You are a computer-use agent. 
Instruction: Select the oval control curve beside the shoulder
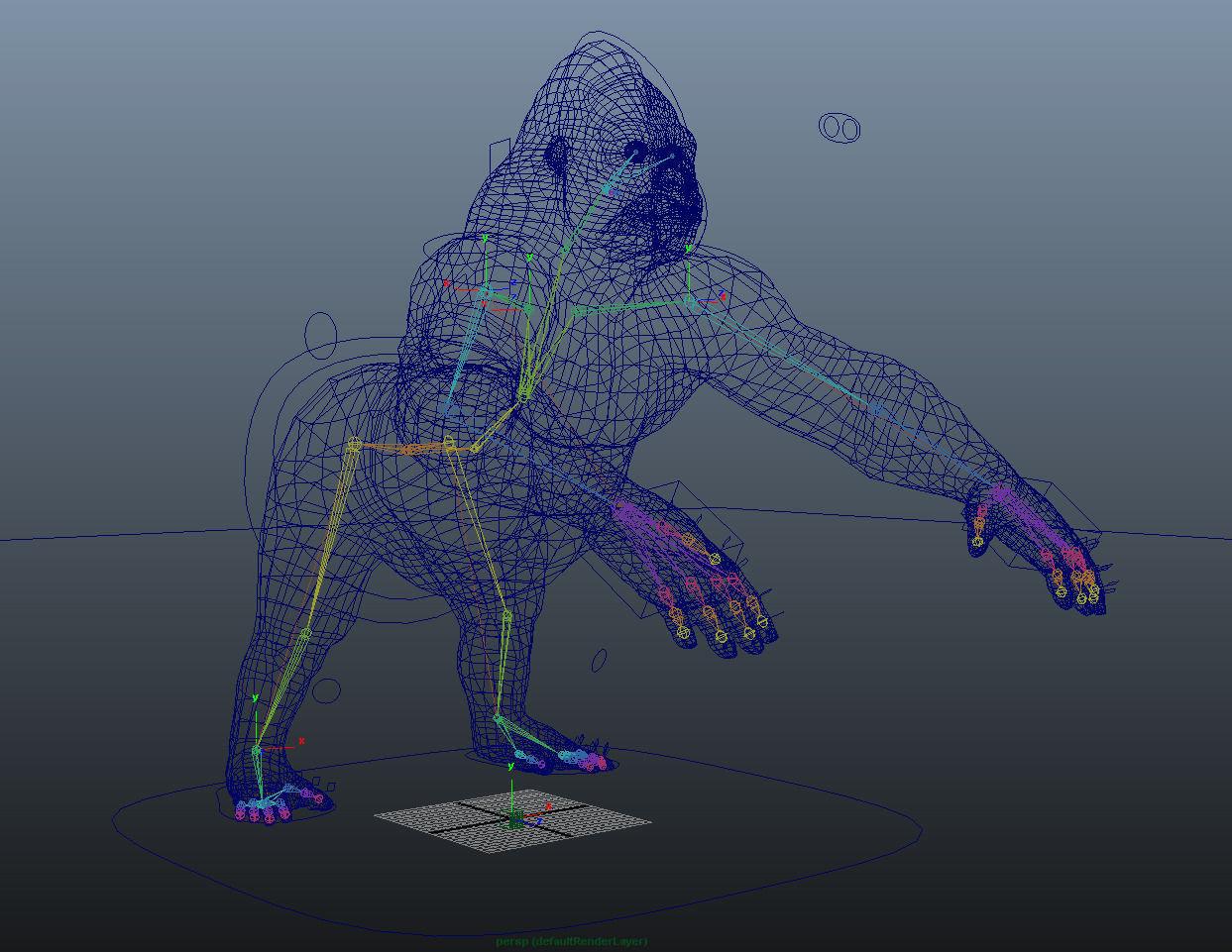tap(321, 335)
